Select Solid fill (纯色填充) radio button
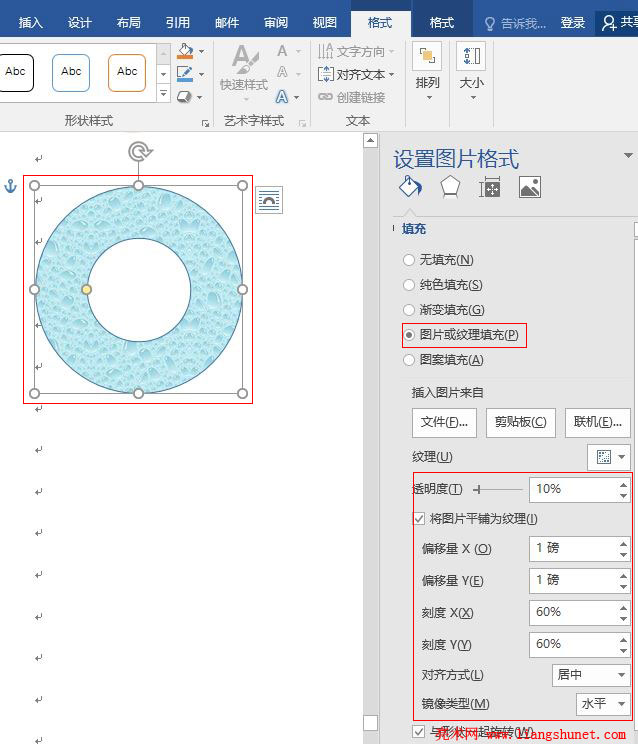638x744 pixels. point(408,285)
